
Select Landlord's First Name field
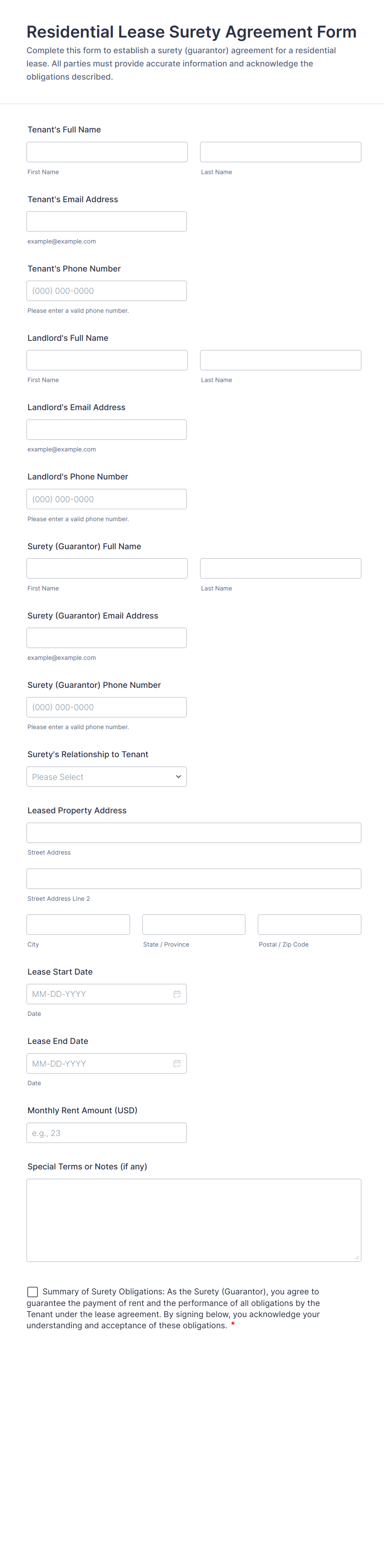point(107,360)
